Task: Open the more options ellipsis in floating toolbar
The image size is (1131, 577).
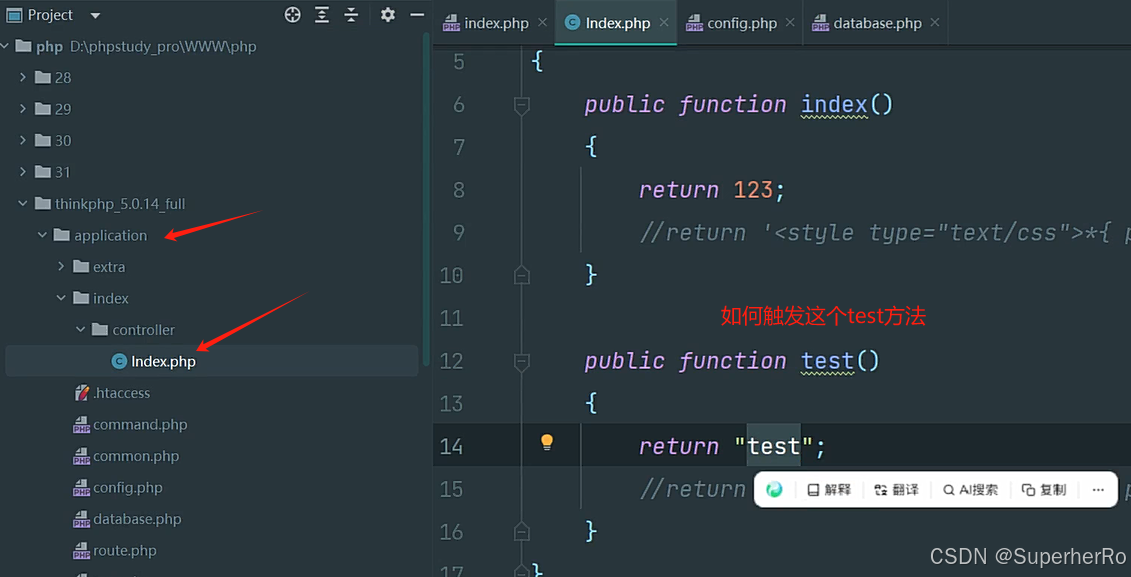Action: click(x=1098, y=490)
